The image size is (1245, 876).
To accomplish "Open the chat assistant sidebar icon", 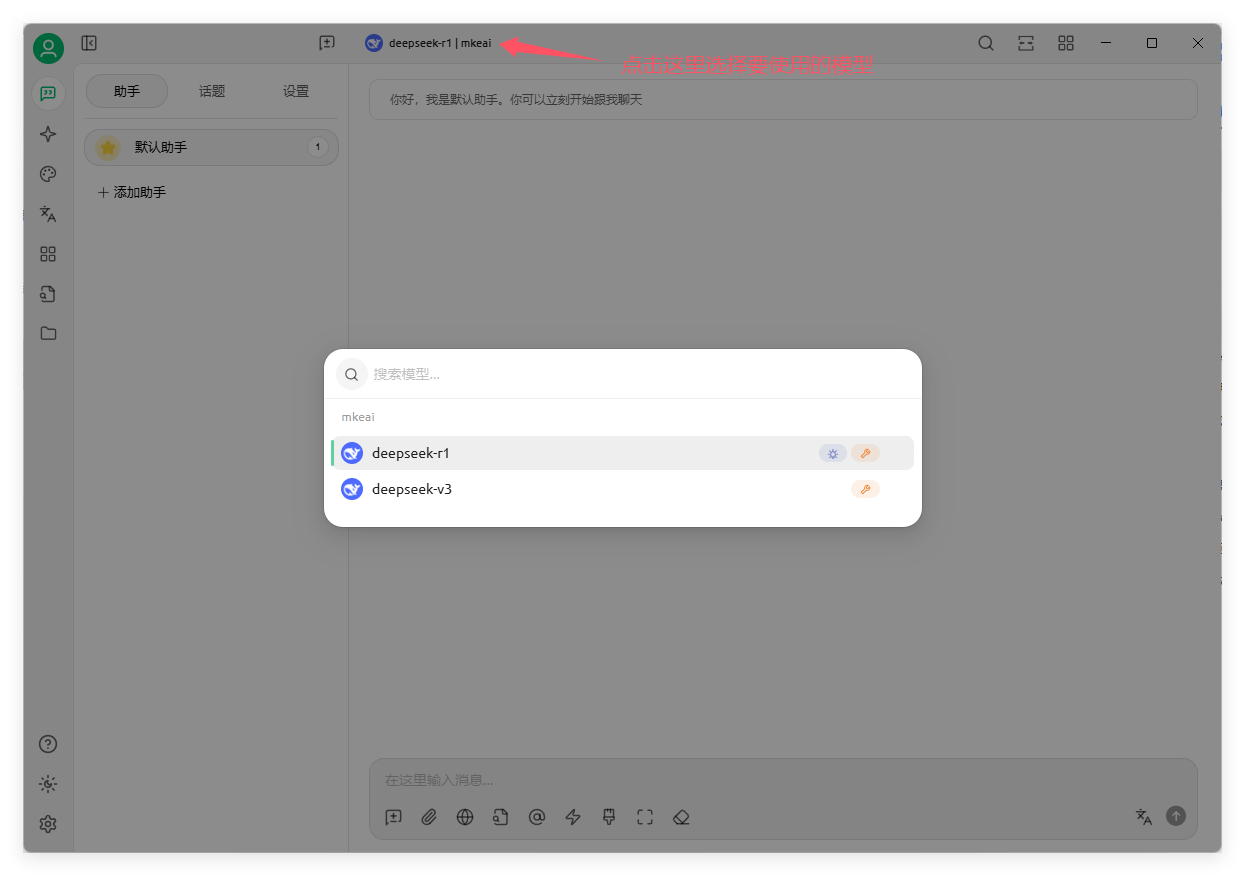I will tap(48, 94).
